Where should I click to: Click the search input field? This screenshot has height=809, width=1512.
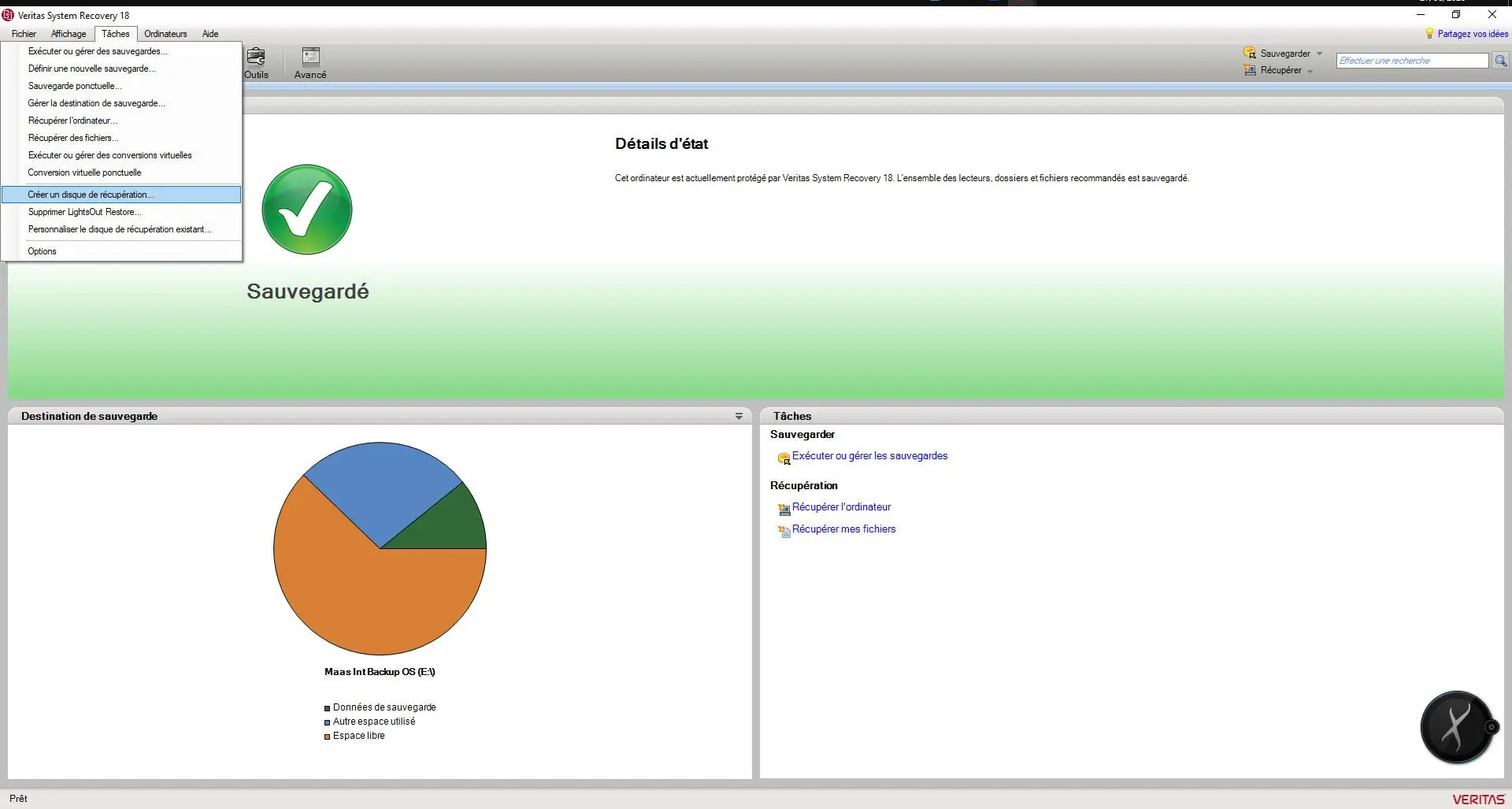coord(1412,61)
